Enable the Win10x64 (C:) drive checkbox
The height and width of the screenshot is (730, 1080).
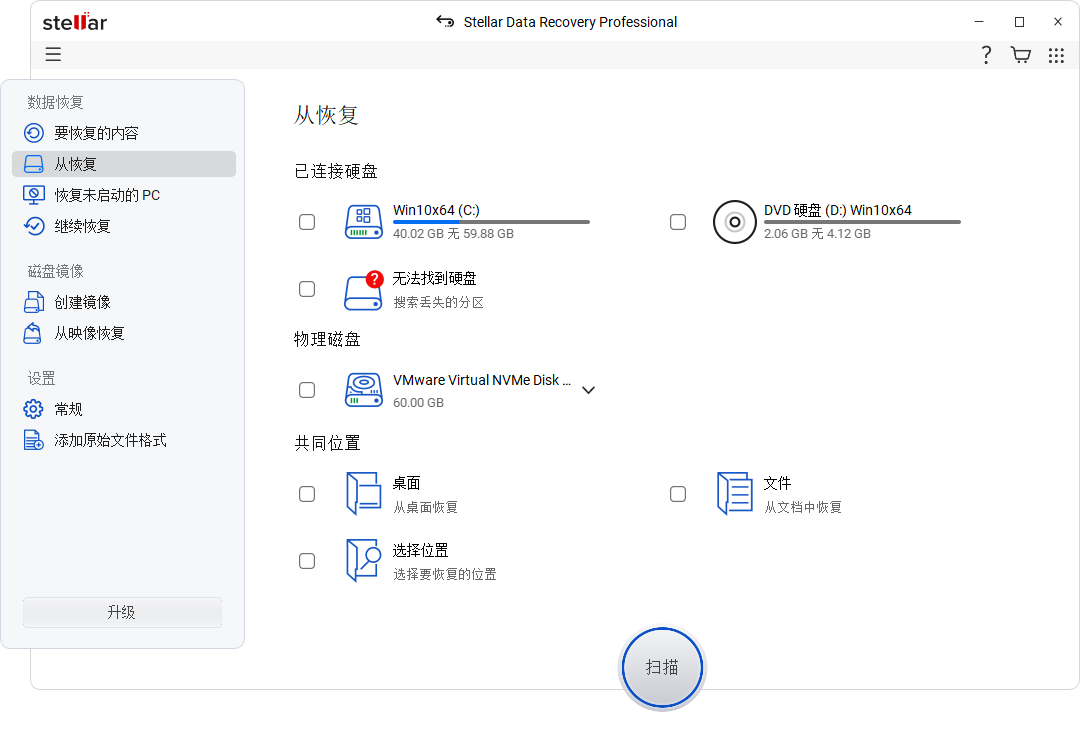click(307, 221)
